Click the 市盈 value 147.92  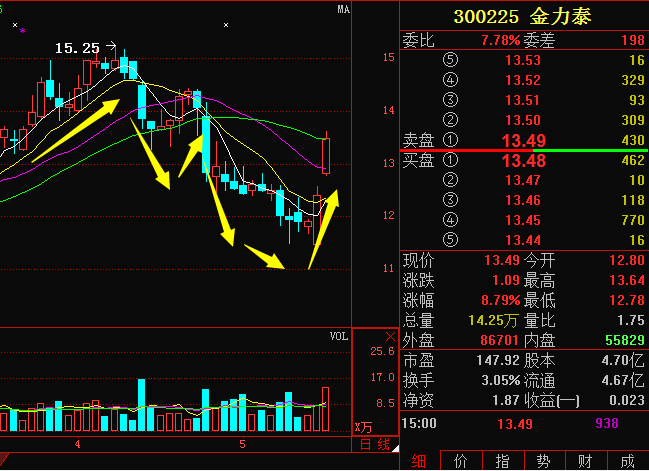tap(498, 360)
